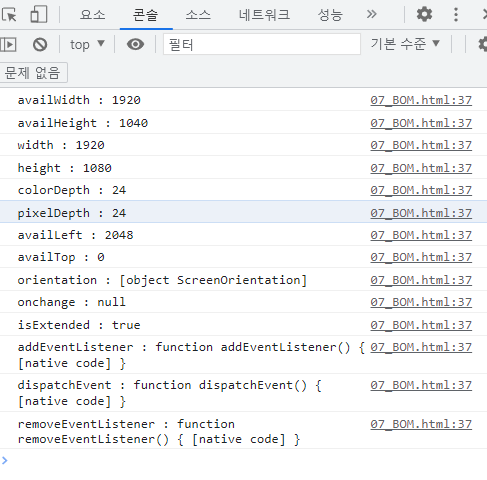Open the 네트워크 tab
Screen dimensions: 487x480
point(264,15)
